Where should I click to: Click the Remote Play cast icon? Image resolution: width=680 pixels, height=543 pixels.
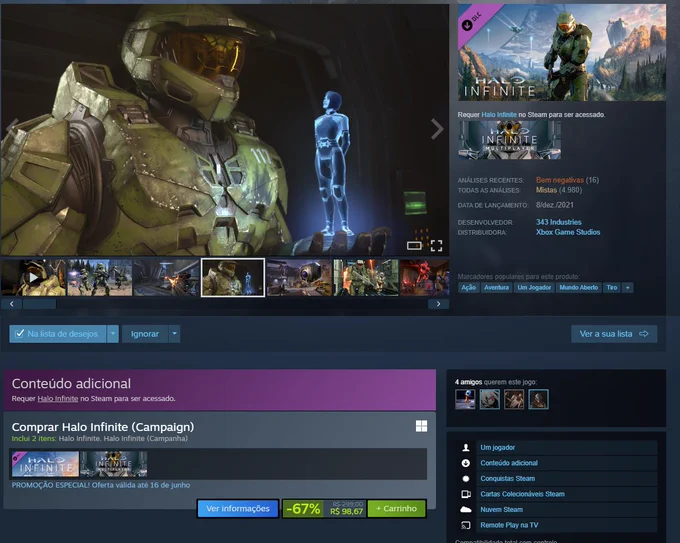(x=466, y=525)
